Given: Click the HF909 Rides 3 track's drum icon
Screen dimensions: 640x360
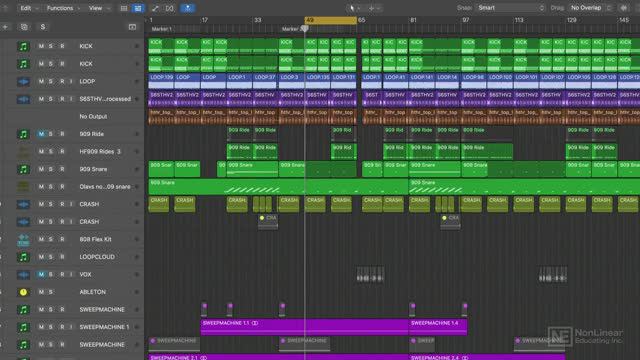Looking at the screenshot, I should click(23, 152).
